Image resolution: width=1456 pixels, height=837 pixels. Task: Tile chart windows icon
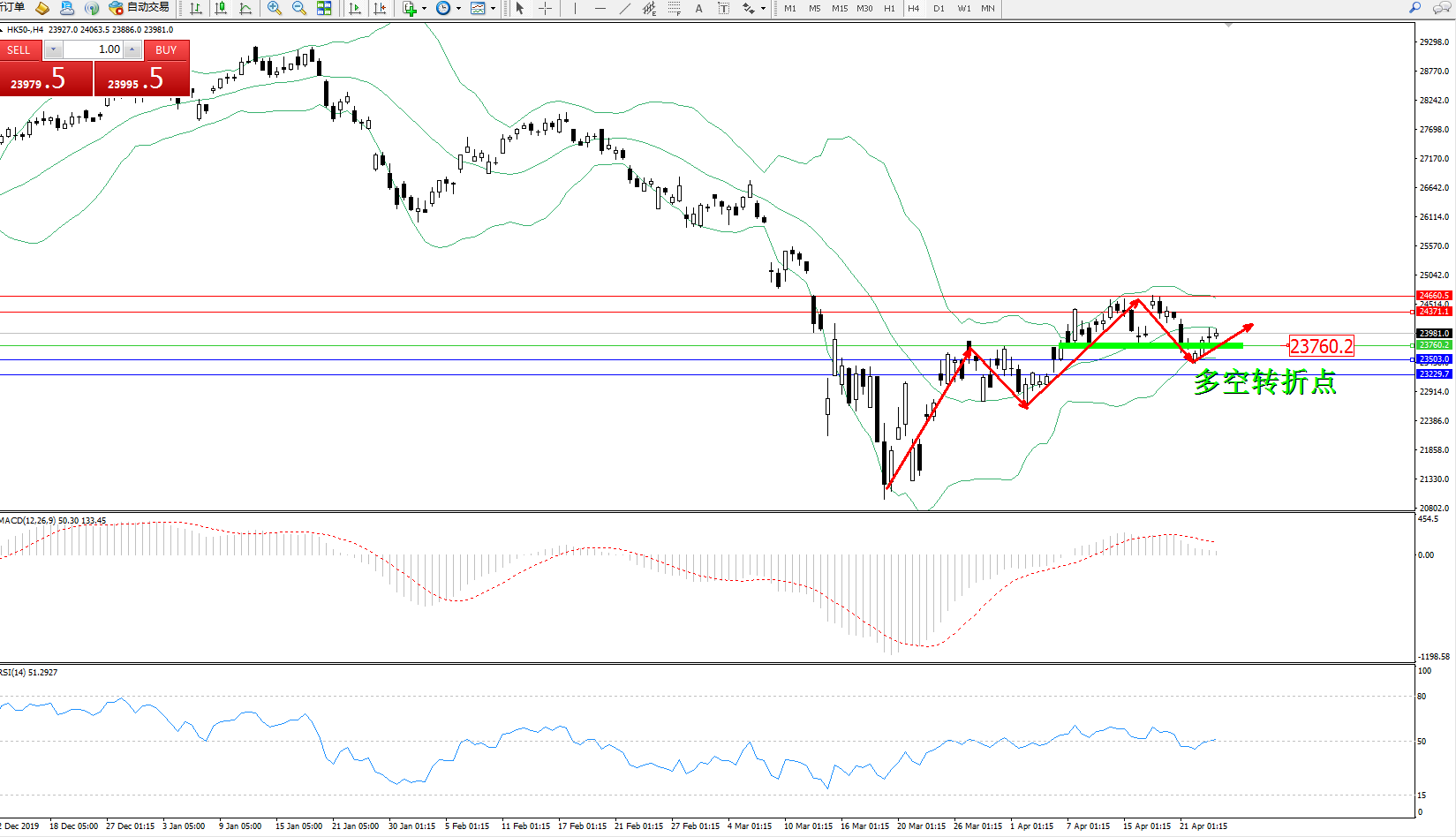(x=324, y=8)
